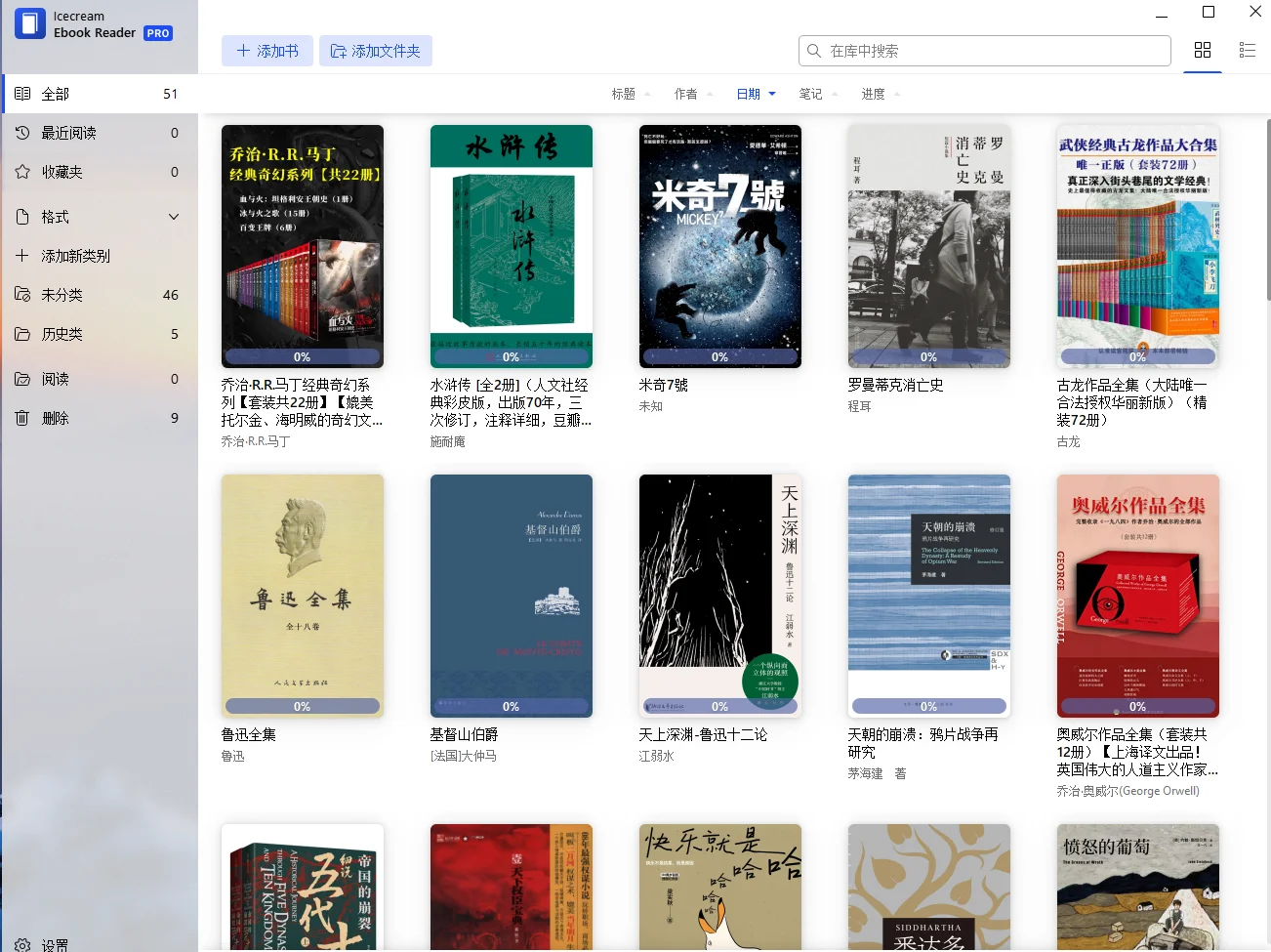This screenshot has width=1271, height=952.
Task: Click author text 江弱水
Action: coord(657,756)
